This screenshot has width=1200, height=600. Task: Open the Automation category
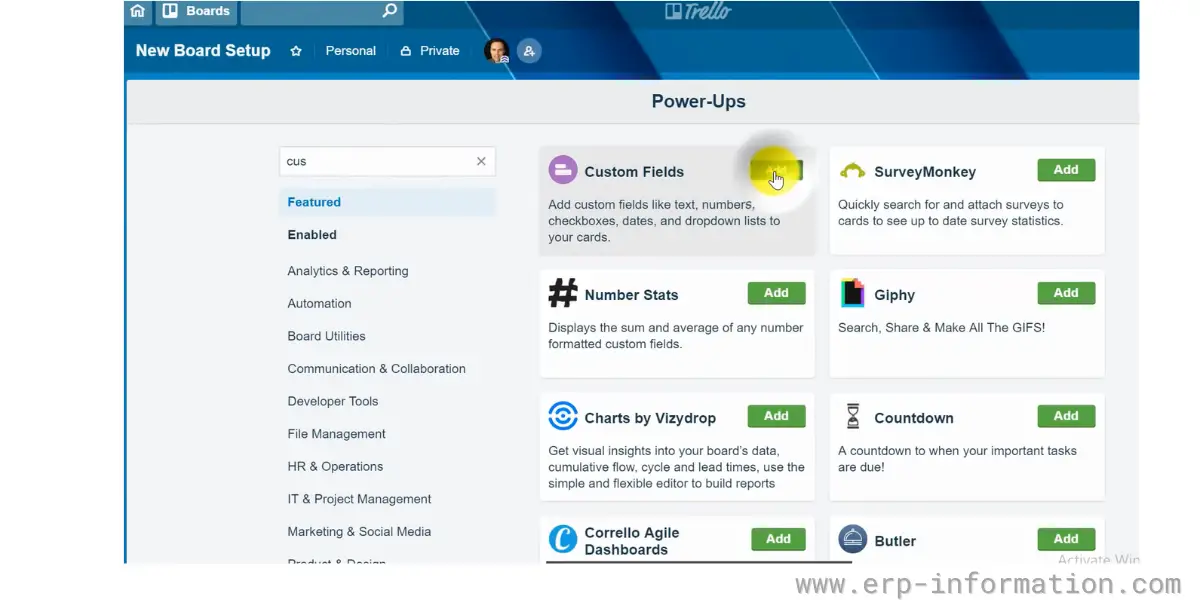click(319, 304)
